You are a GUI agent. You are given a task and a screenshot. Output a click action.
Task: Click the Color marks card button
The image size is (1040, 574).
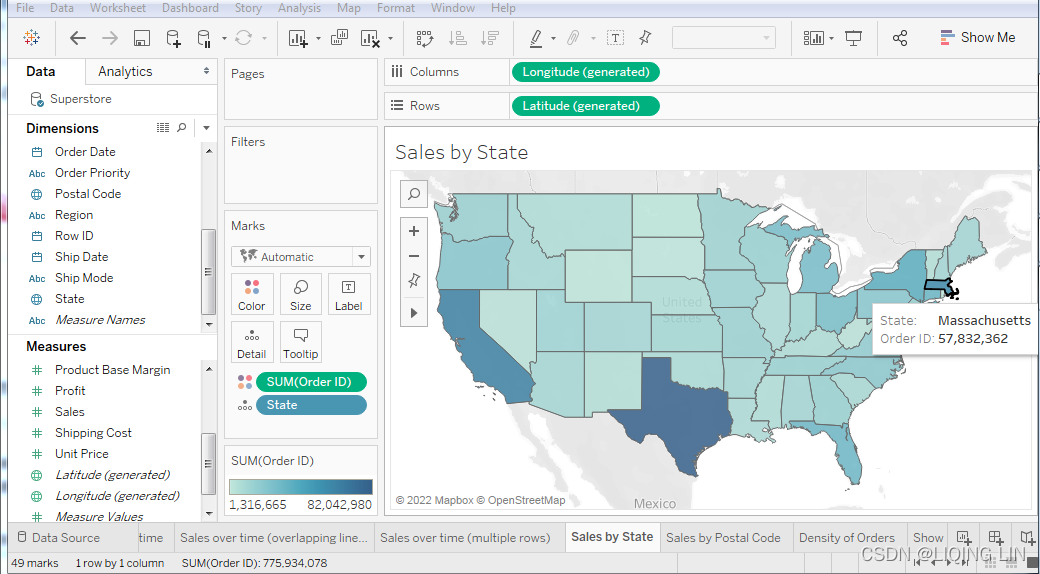pyautogui.click(x=251, y=294)
